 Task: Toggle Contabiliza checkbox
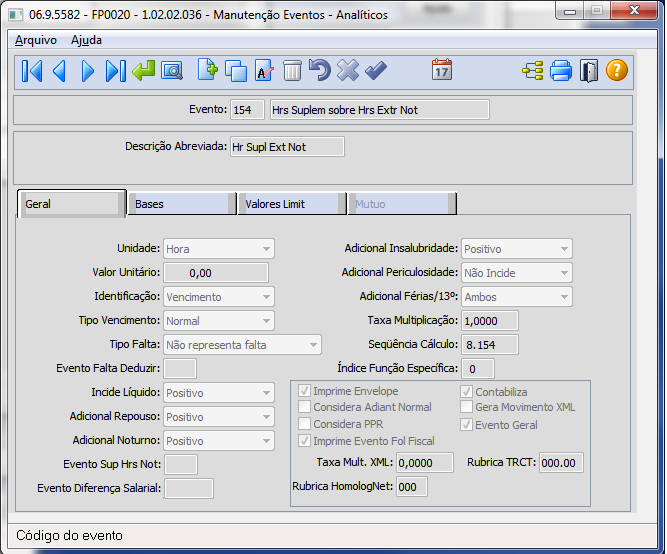pyautogui.click(x=467, y=391)
